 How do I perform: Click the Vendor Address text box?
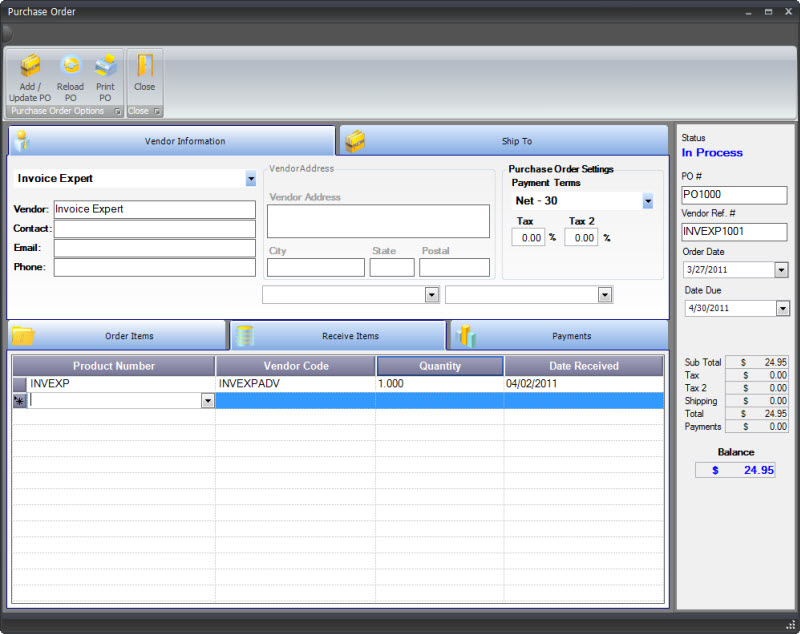point(378,221)
